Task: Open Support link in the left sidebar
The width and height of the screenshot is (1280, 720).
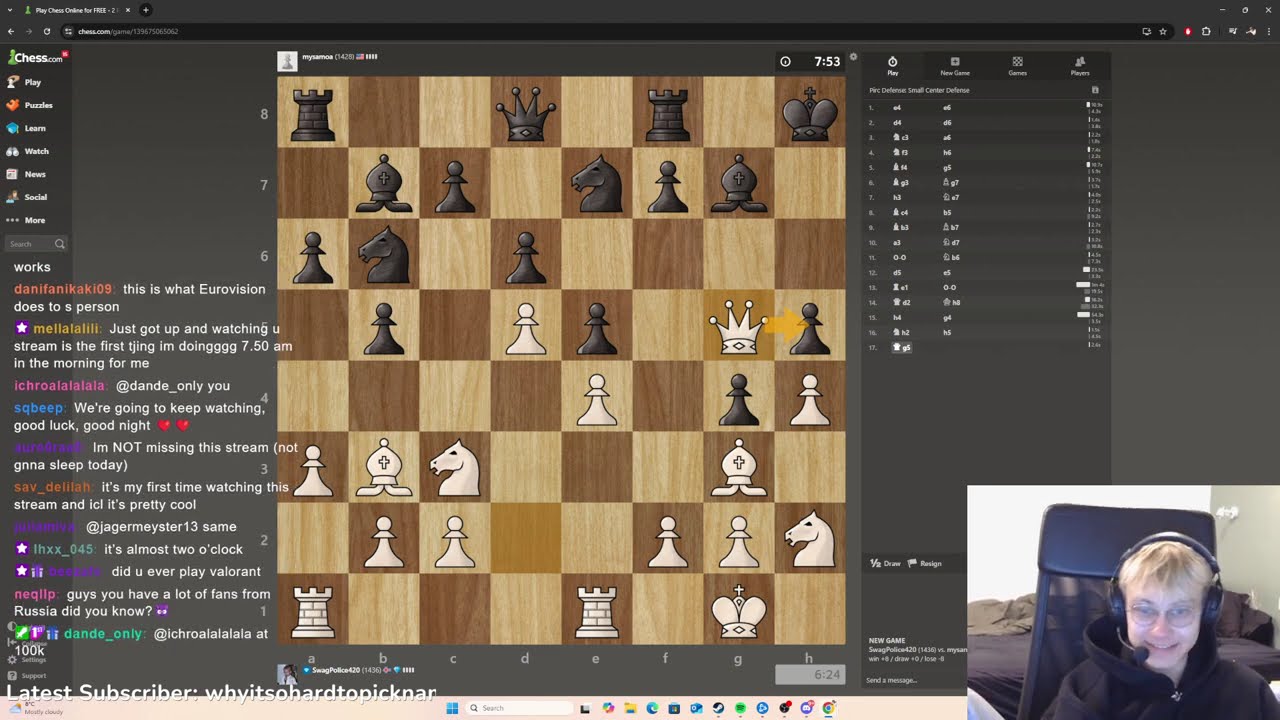Action: tap(26, 676)
